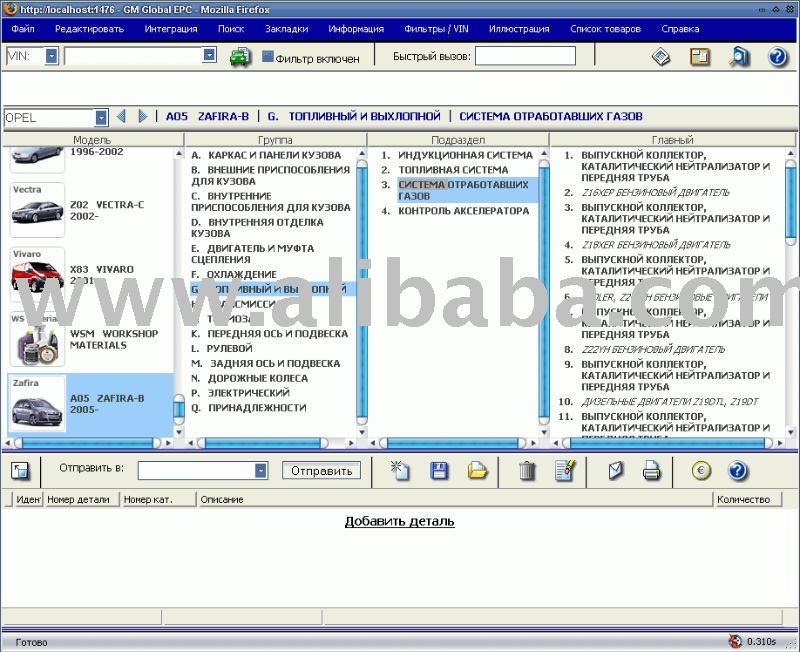
Task: Open the Интеграция menu
Action: click(x=171, y=29)
